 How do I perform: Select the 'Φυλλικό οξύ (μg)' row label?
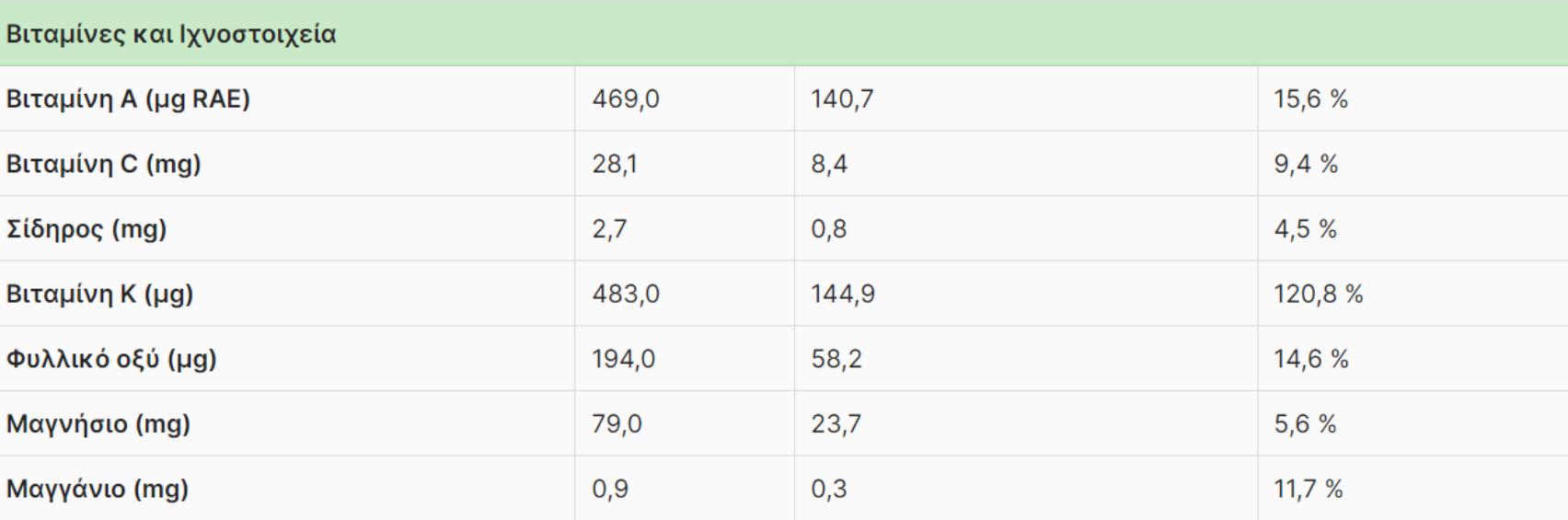(111, 359)
